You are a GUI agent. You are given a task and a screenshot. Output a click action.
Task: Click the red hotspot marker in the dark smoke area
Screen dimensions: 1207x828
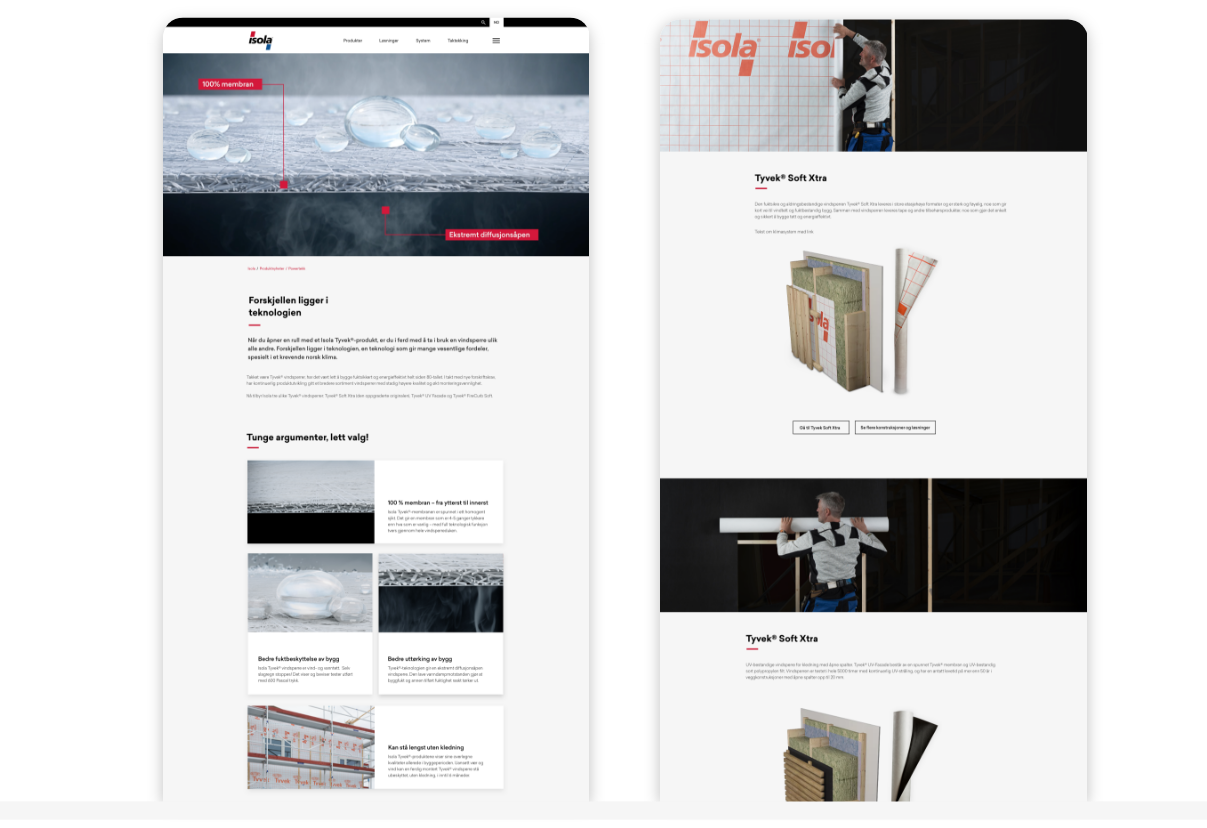coord(385,210)
